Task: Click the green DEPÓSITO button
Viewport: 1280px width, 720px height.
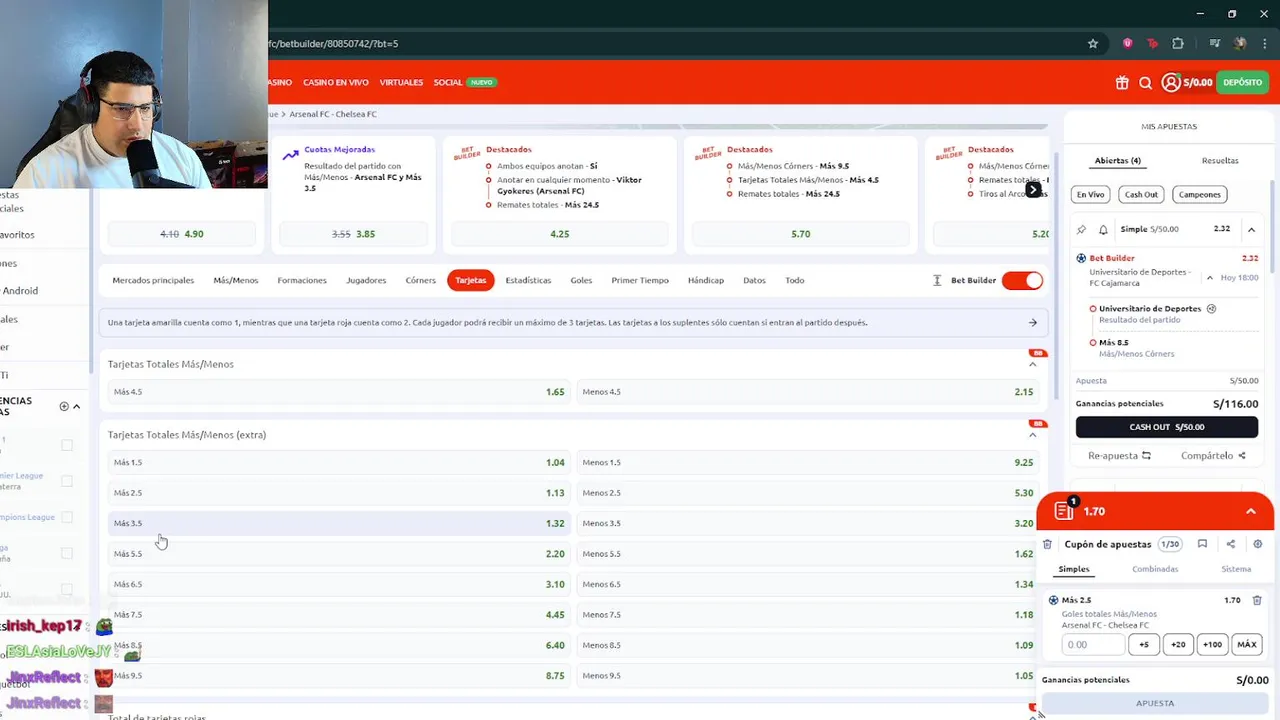Action: [1242, 82]
